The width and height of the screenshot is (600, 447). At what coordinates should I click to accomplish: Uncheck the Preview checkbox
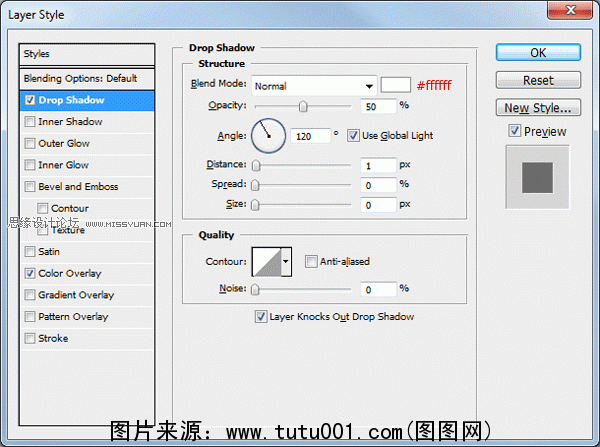tap(515, 131)
